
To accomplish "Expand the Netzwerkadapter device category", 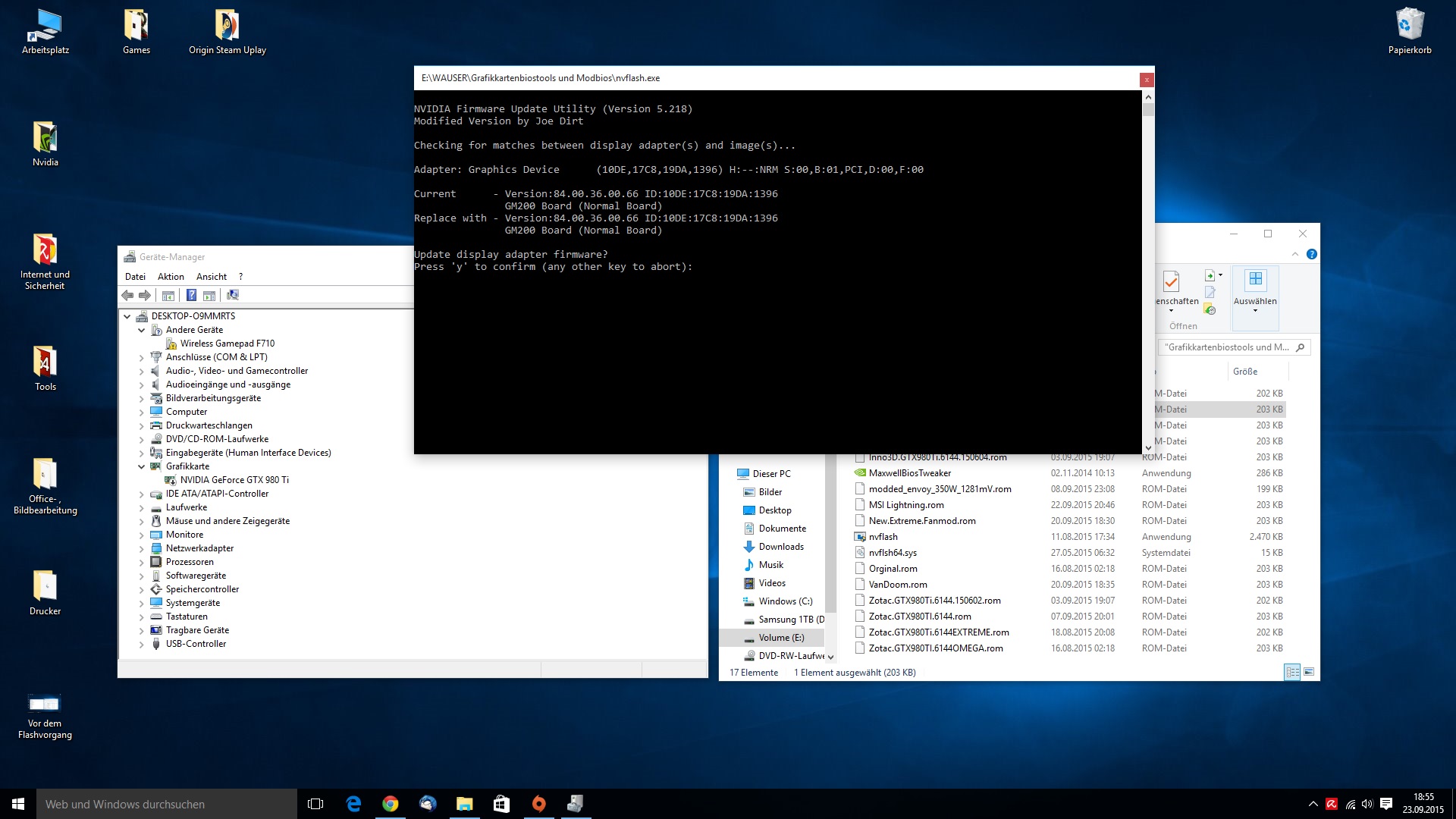I will [141, 548].
